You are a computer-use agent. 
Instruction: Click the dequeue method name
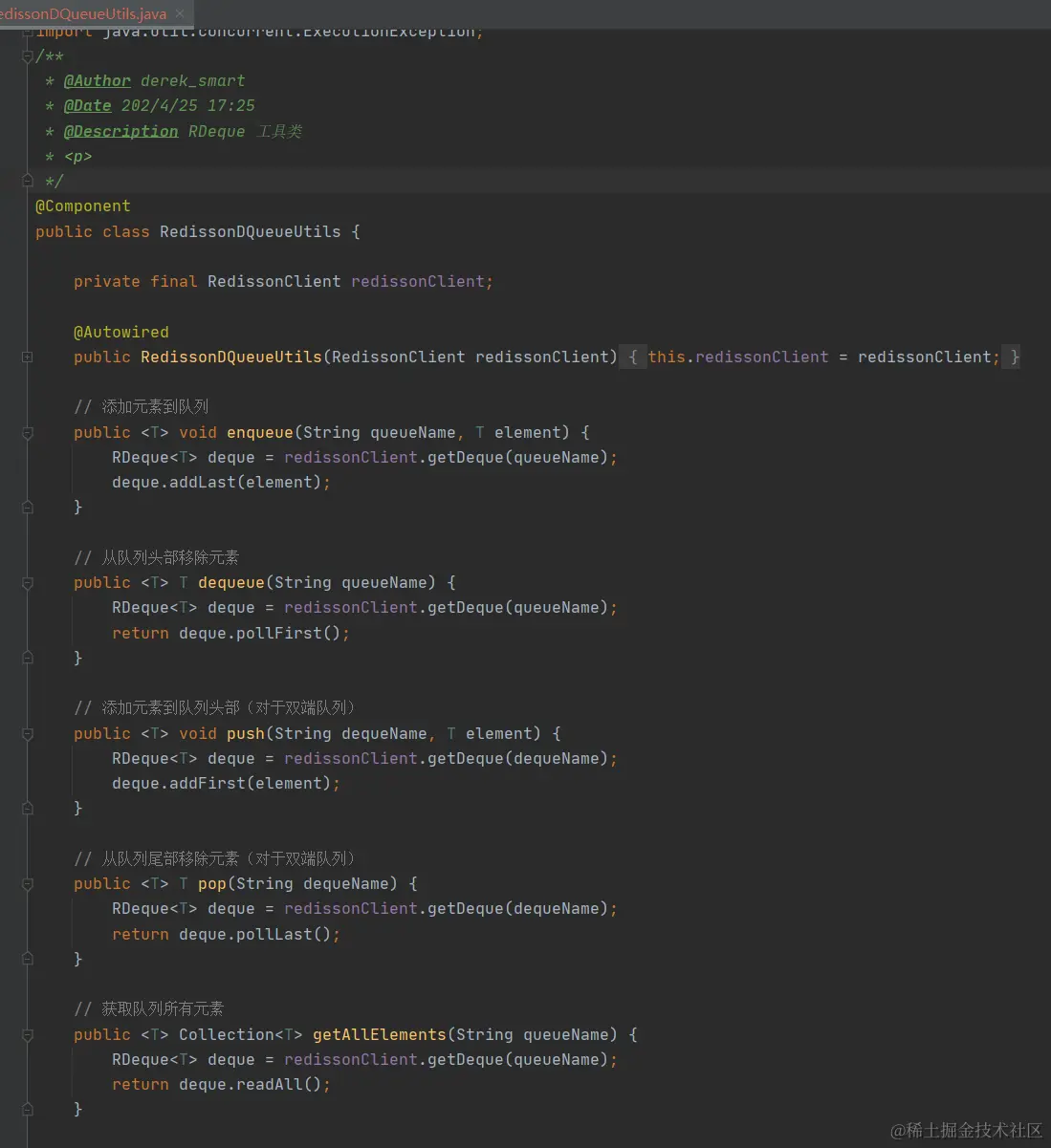tap(231, 582)
